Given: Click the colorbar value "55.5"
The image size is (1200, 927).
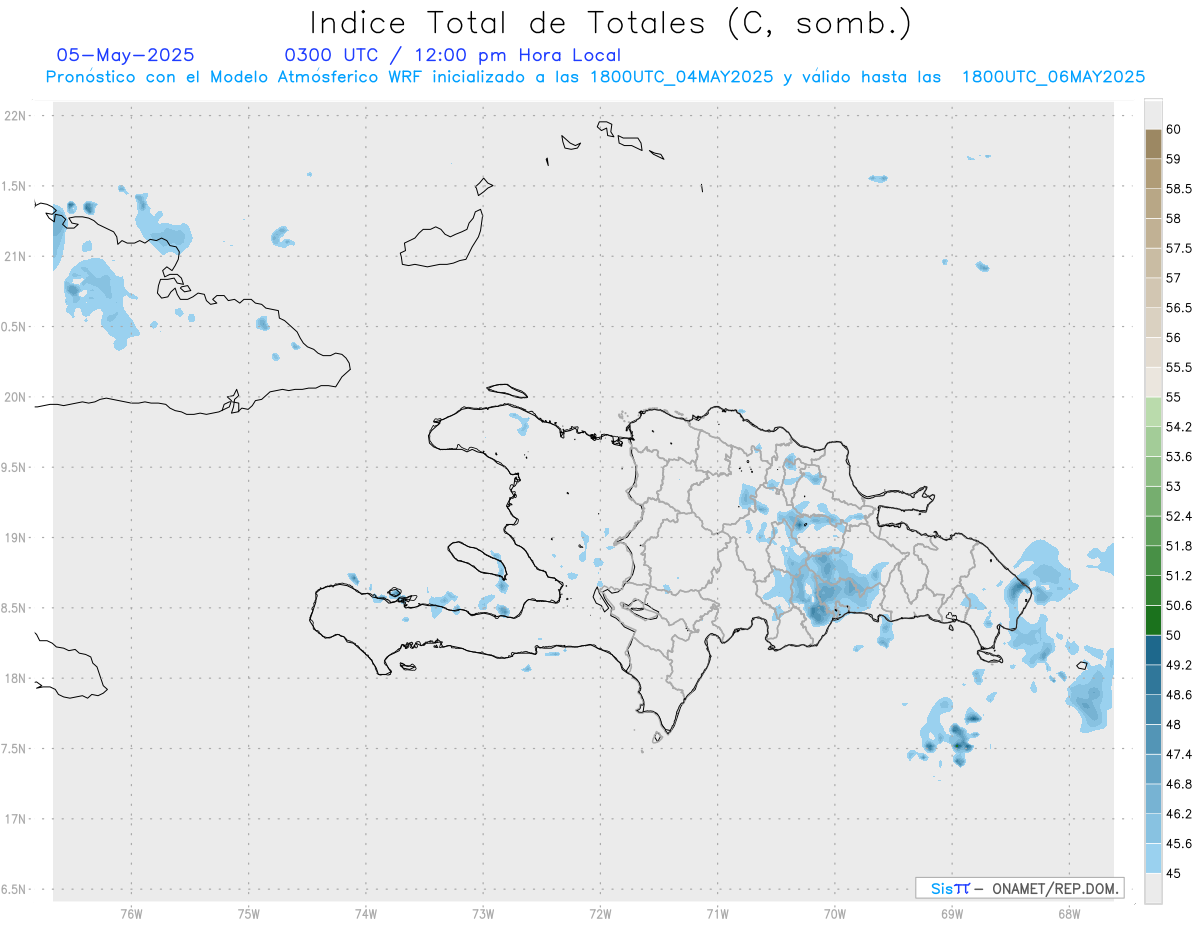Looking at the screenshot, I should pos(1179,367).
